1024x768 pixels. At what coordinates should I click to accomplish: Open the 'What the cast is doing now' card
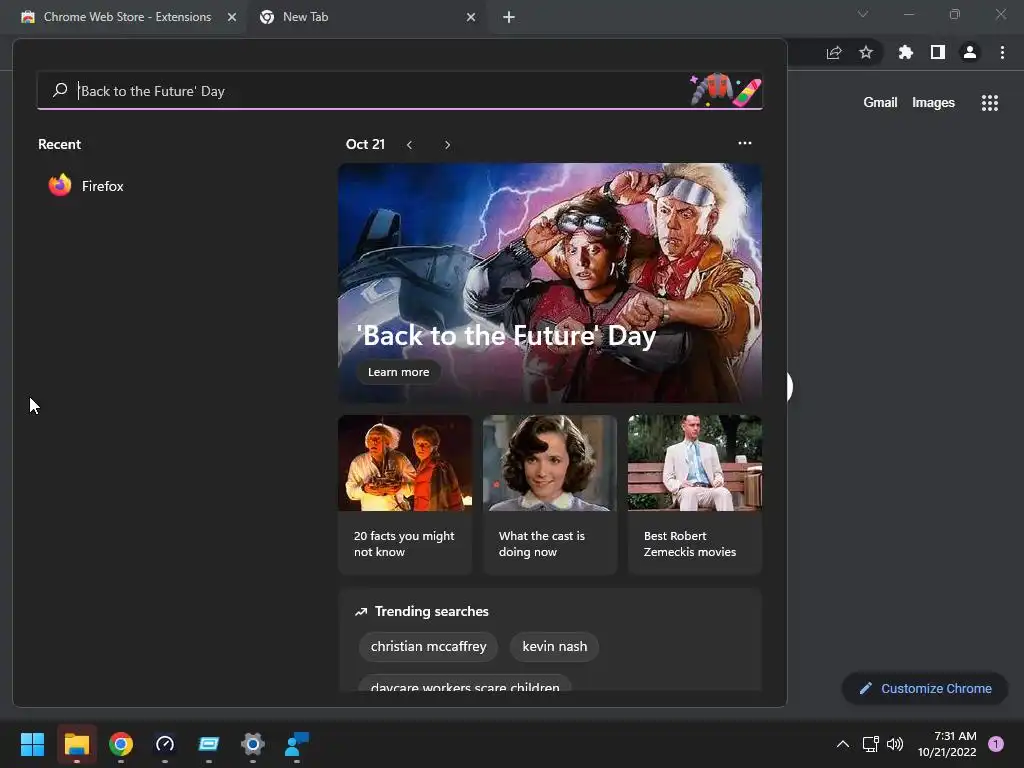(x=550, y=494)
